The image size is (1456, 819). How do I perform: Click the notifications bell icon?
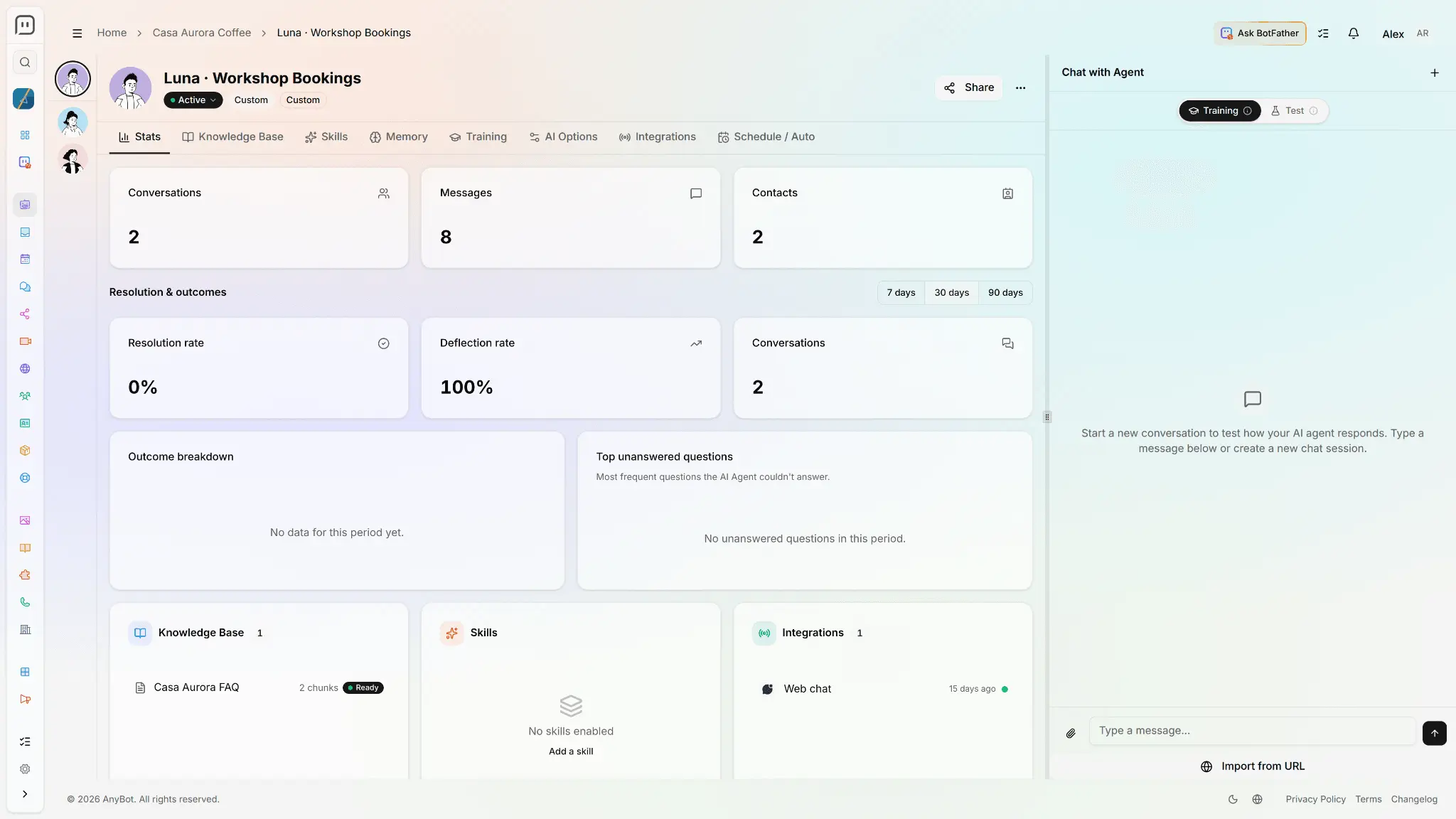click(1354, 33)
